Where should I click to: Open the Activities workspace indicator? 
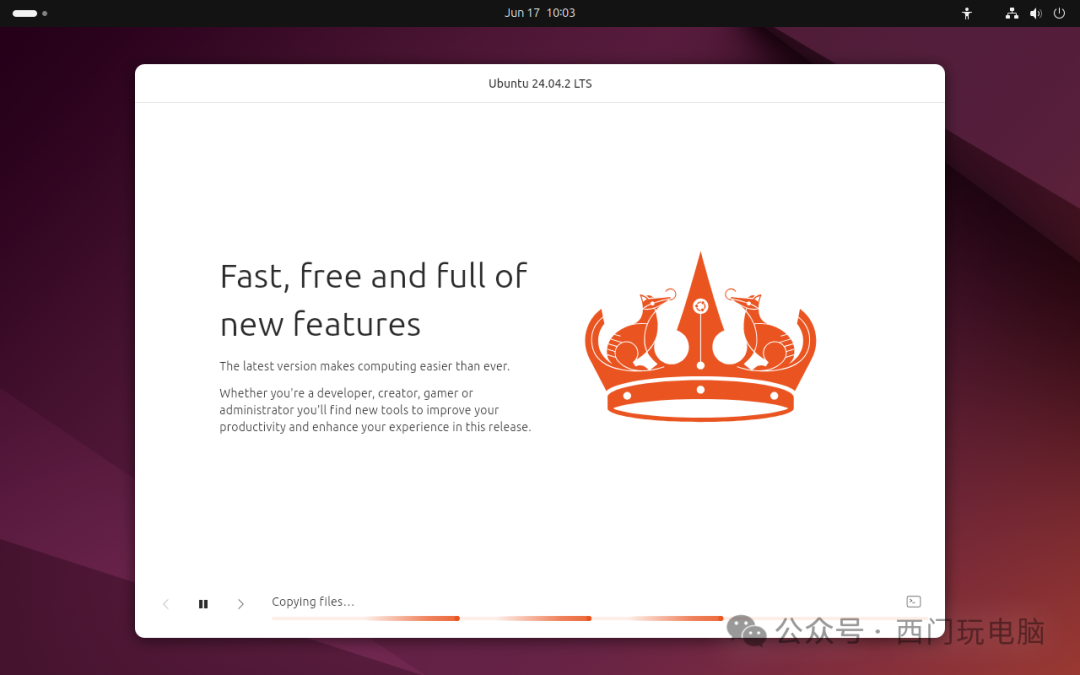[x=30, y=13]
